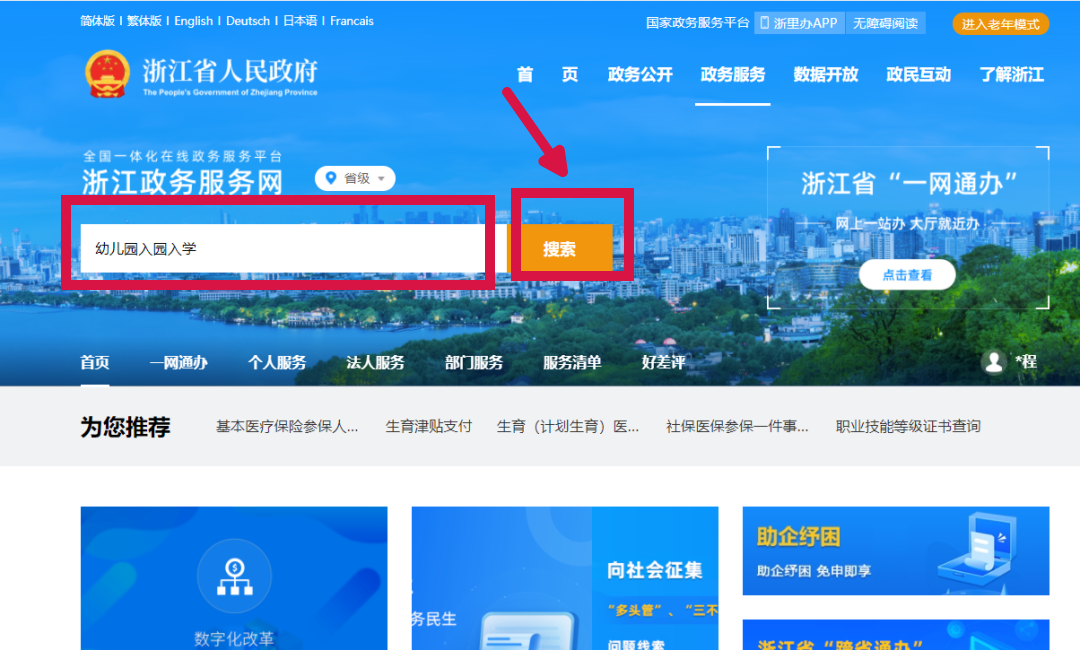Open 国家政务服务平台 link

(x=697, y=23)
